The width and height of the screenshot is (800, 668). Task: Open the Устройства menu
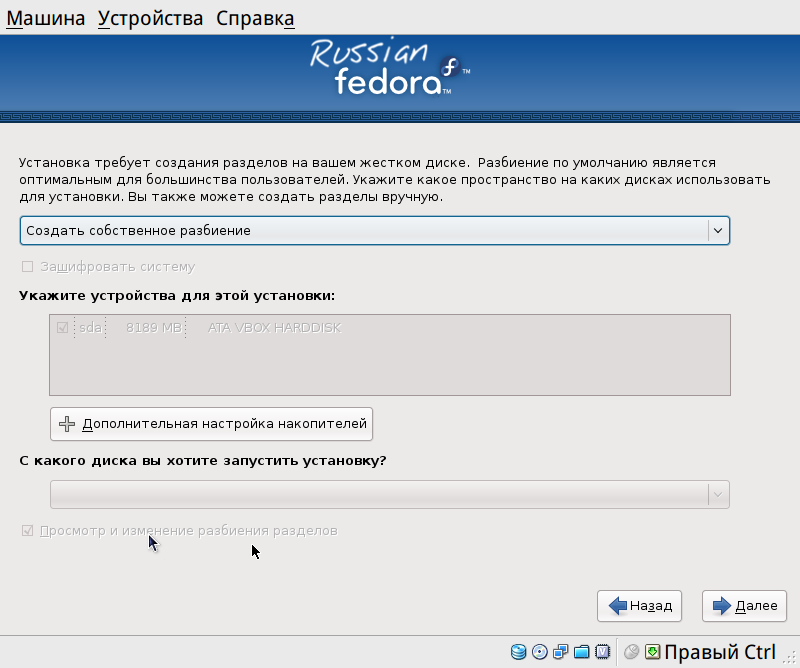pos(151,18)
